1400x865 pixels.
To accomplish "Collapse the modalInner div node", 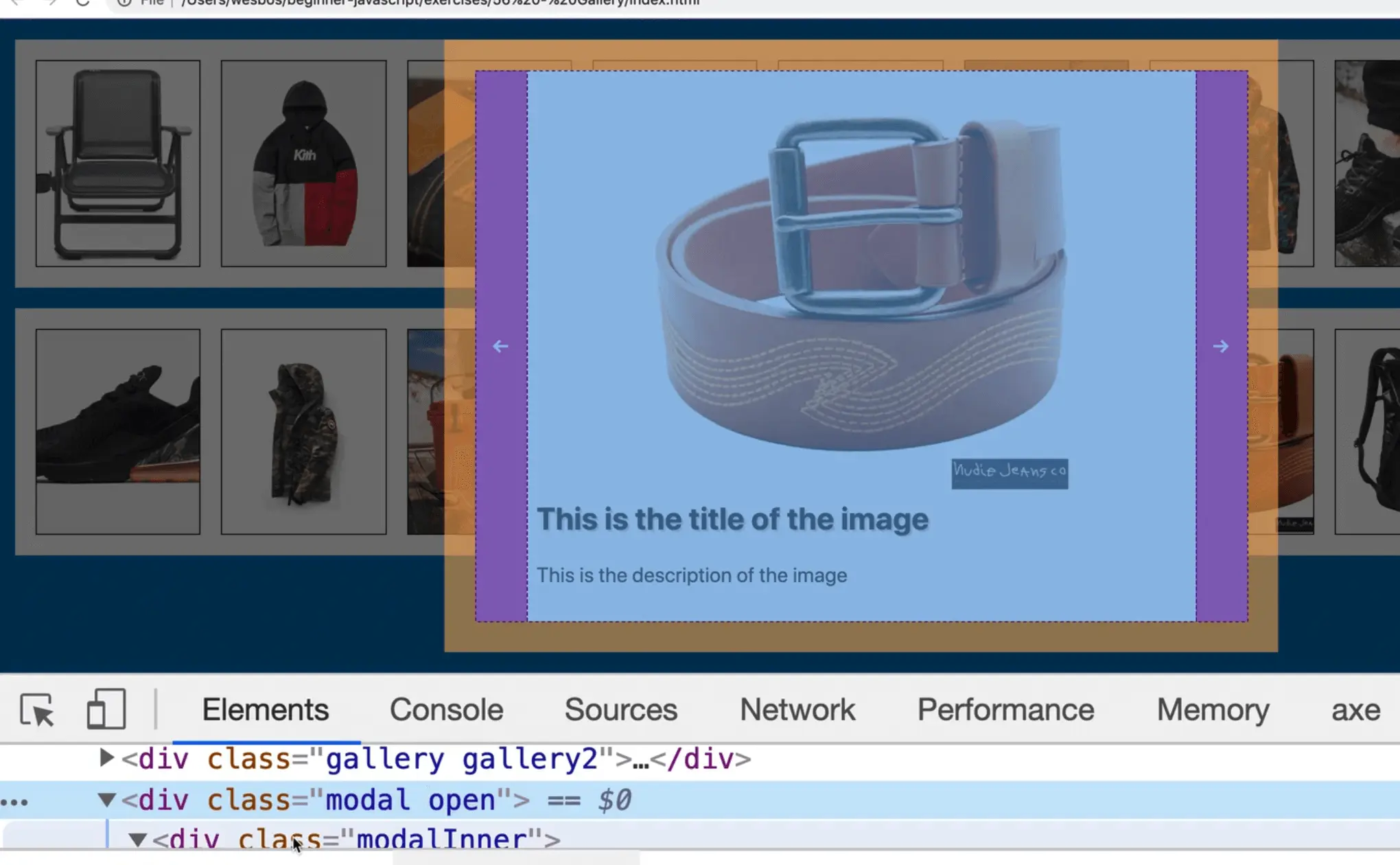I will pos(137,840).
